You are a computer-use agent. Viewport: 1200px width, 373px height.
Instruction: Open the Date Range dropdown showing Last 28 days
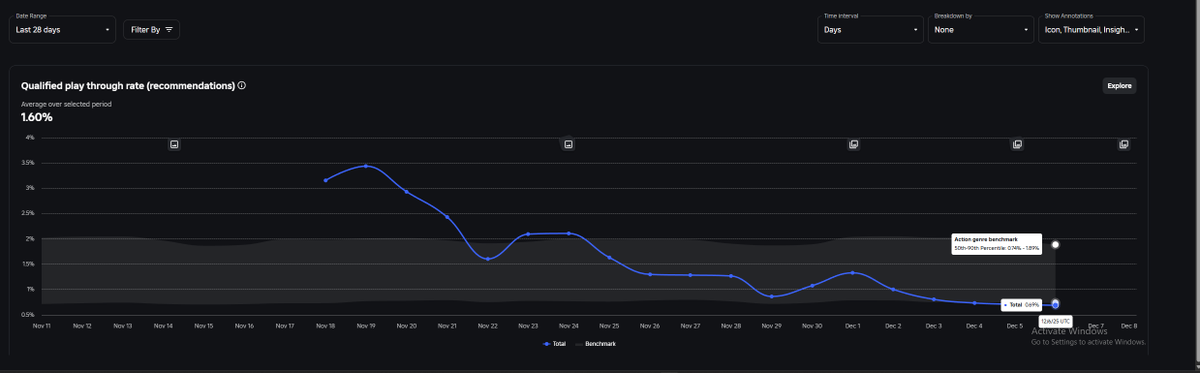point(63,29)
